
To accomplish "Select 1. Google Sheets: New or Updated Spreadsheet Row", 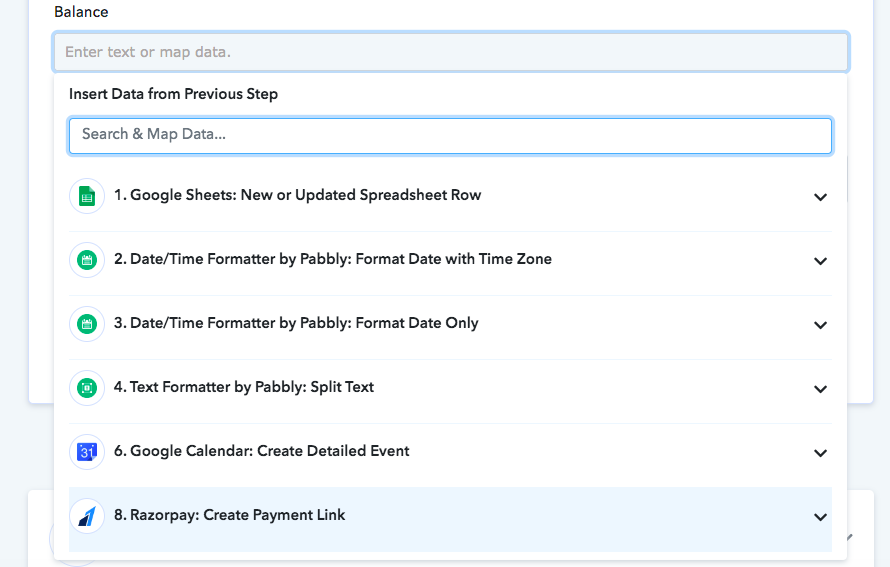I will (x=450, y=196).
